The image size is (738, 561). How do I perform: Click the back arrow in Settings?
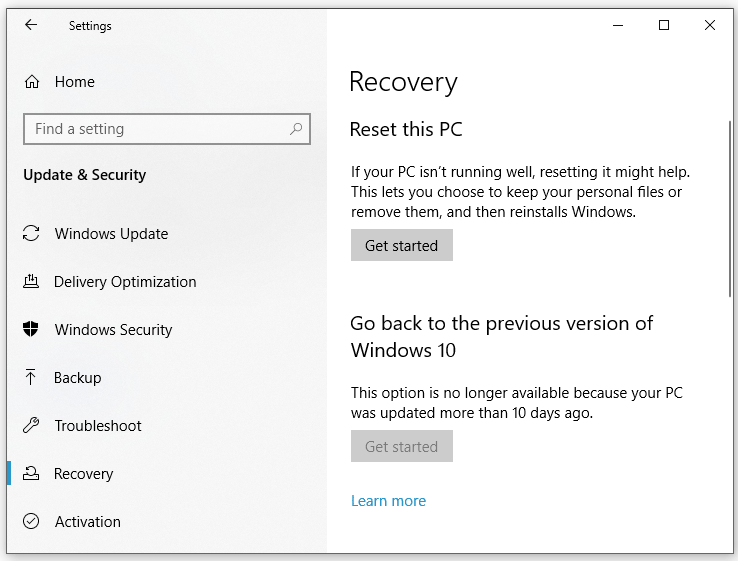31,25
